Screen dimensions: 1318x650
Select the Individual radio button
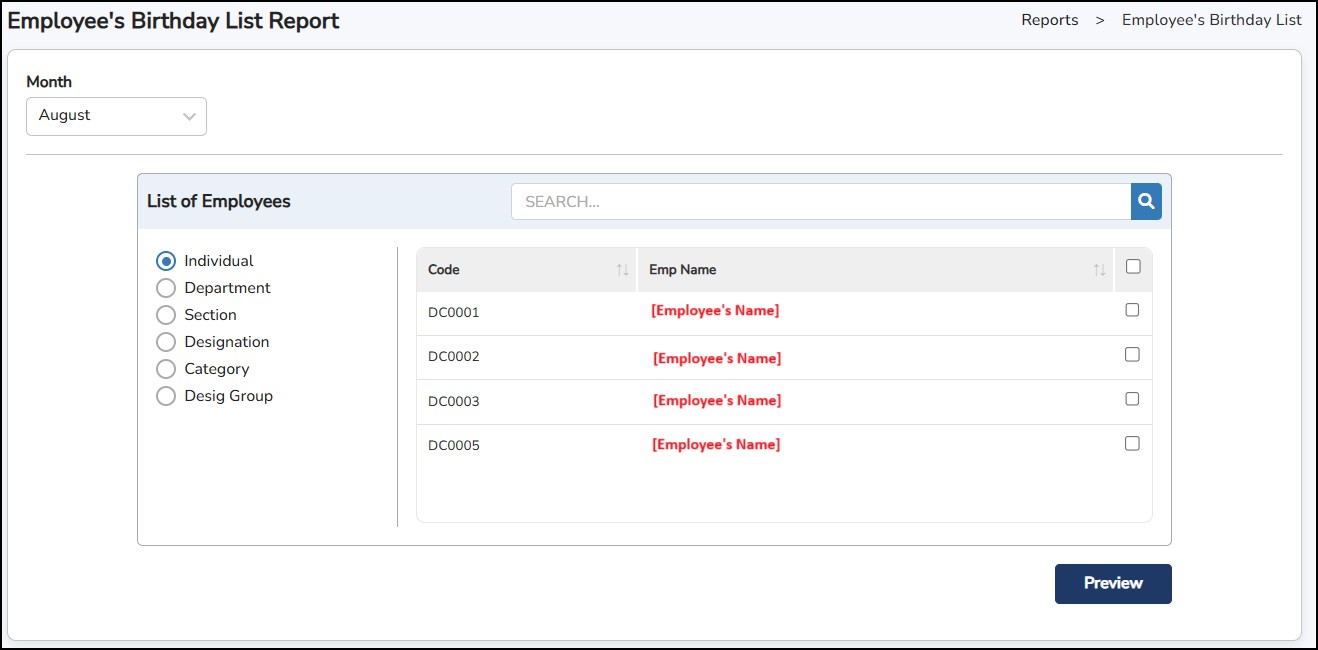pos(166,261)
